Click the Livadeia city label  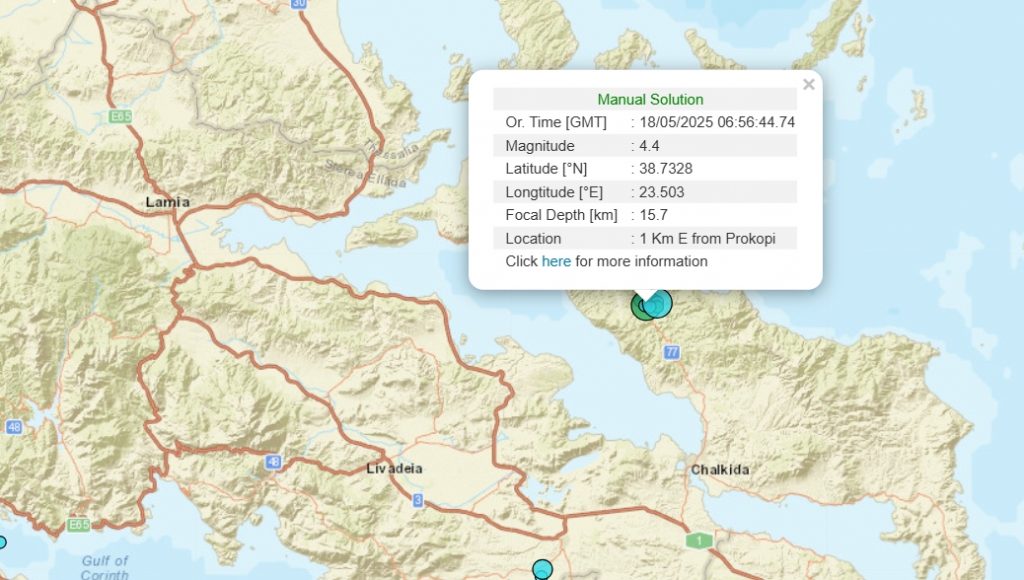tap(394, 468)
